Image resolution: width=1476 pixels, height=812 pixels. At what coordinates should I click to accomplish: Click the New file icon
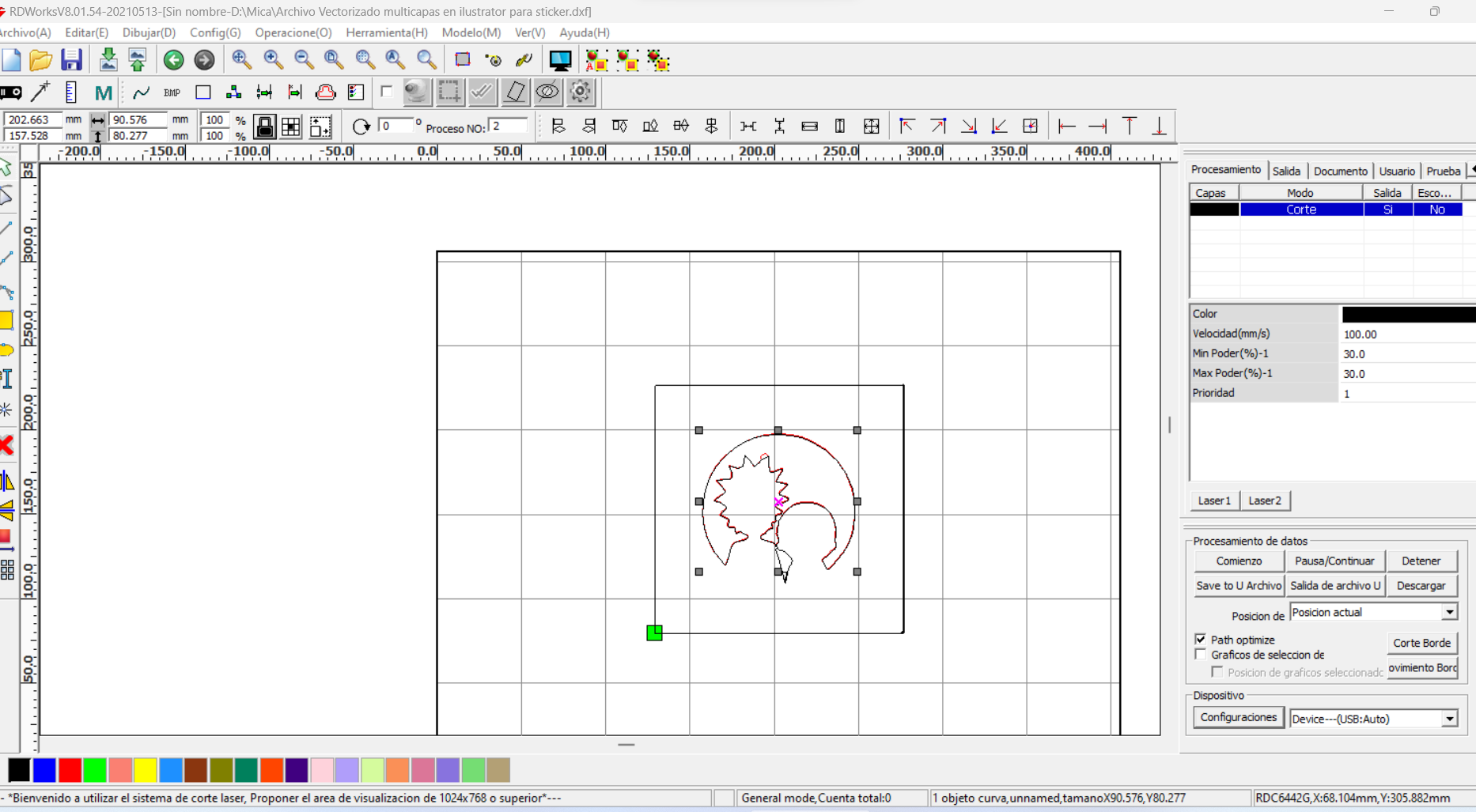(x=11, y=60)
